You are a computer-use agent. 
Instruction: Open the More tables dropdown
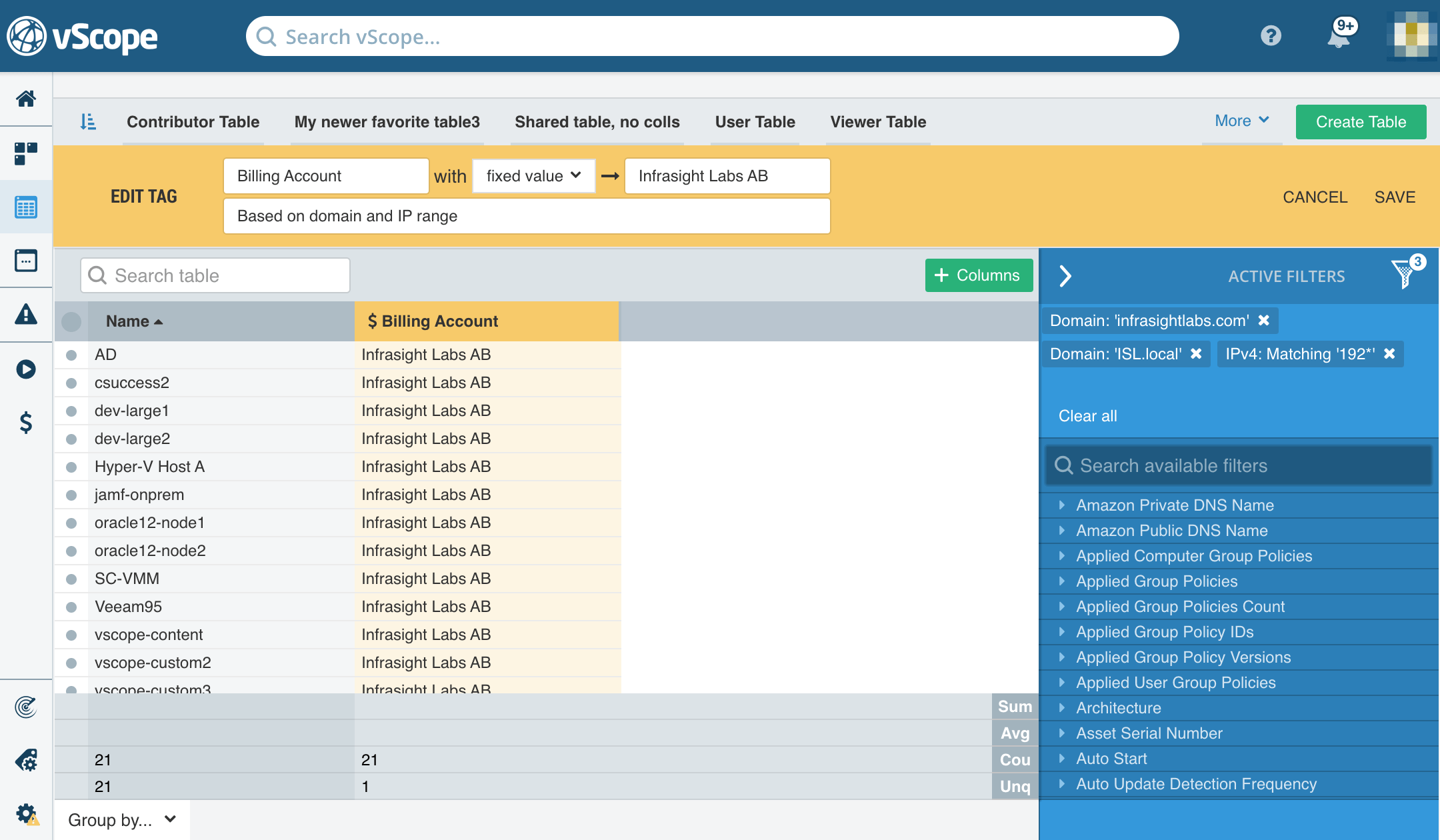[1241, 121]
